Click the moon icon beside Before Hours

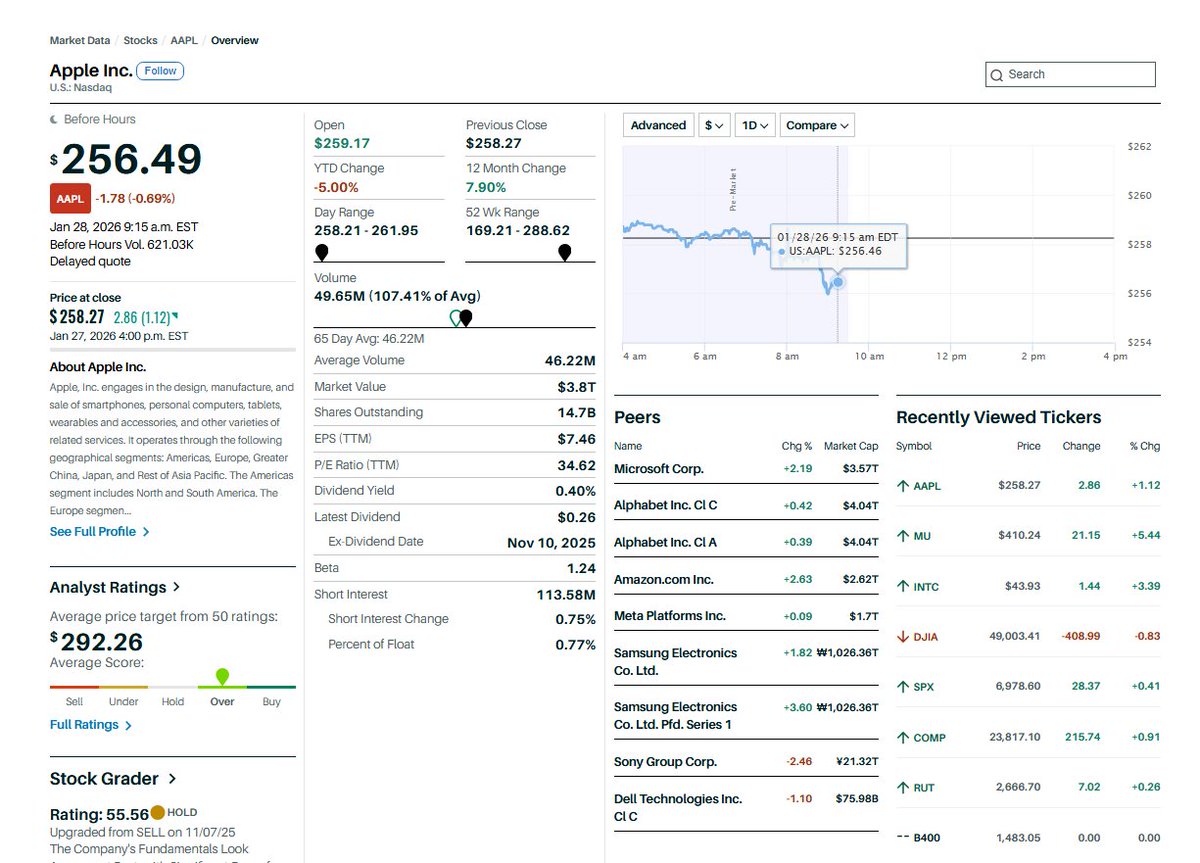coord(54,119)
